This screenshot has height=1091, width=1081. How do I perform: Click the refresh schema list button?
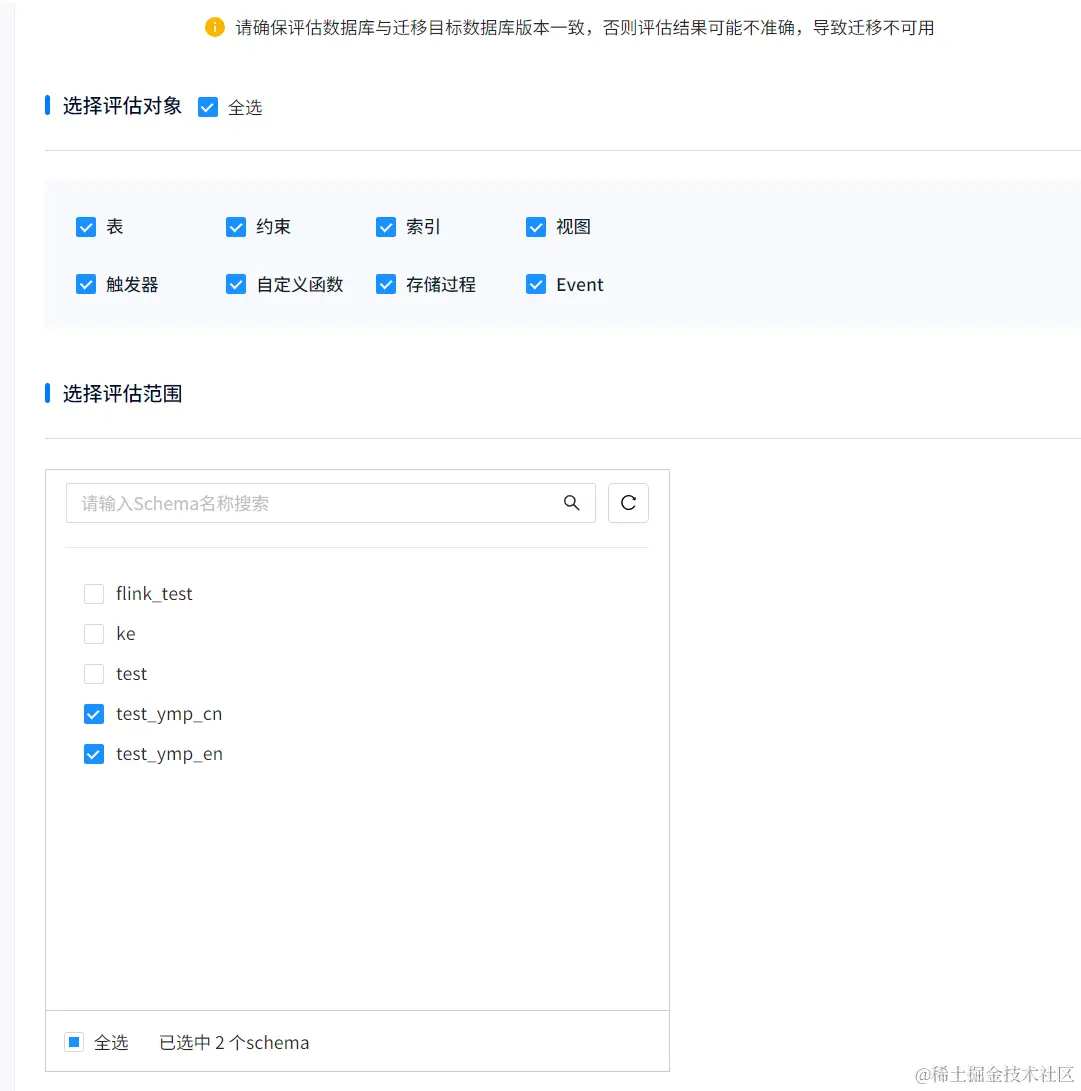628,503
